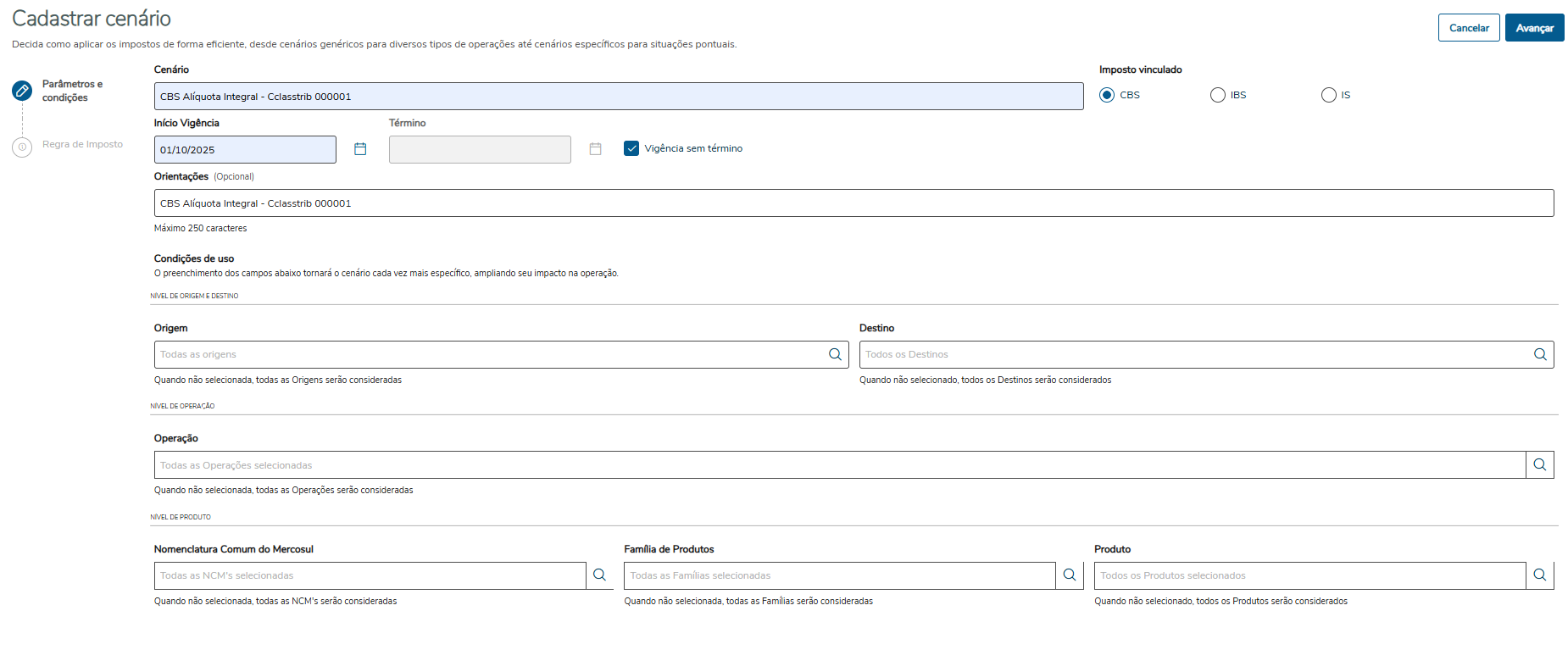Open the Início Vigência calendar picker
1568x672 pixels.
pos(360,149)
